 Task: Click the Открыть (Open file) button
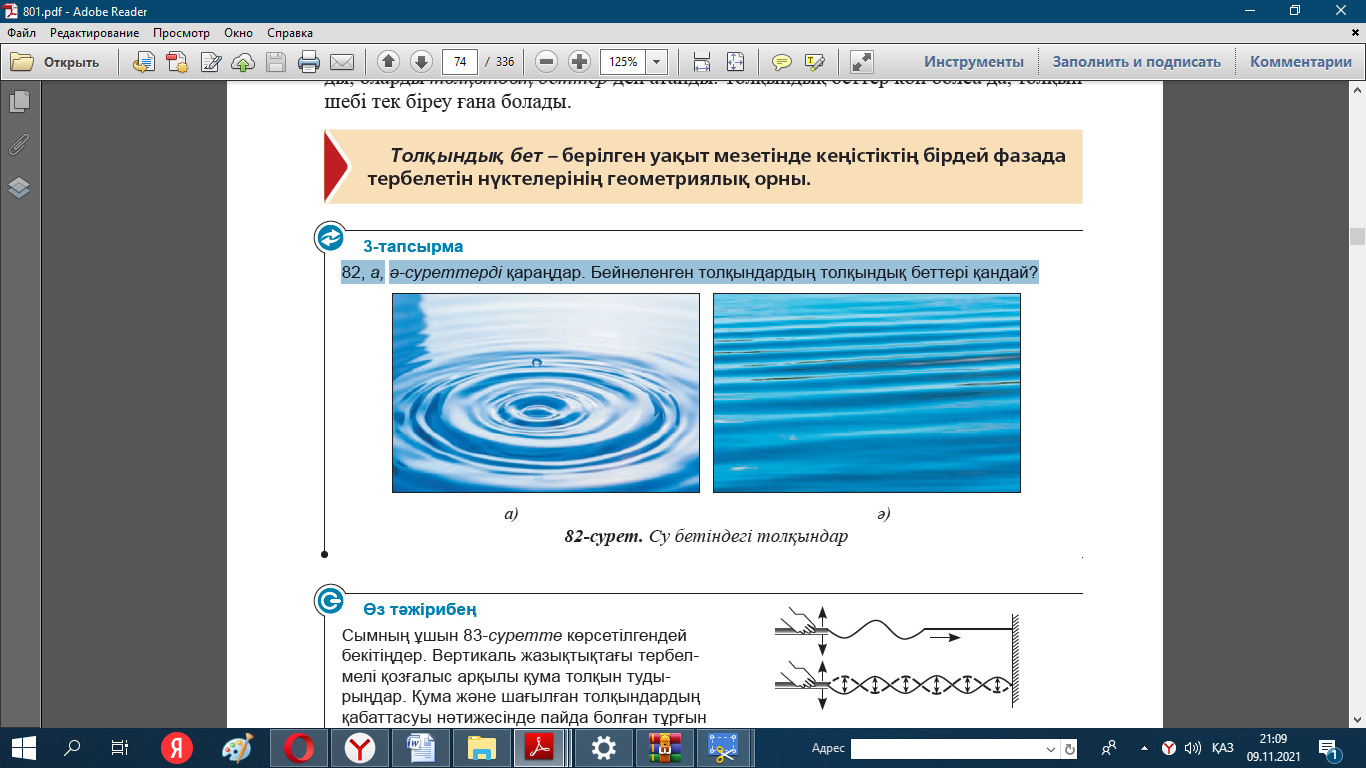coord(56,62)
